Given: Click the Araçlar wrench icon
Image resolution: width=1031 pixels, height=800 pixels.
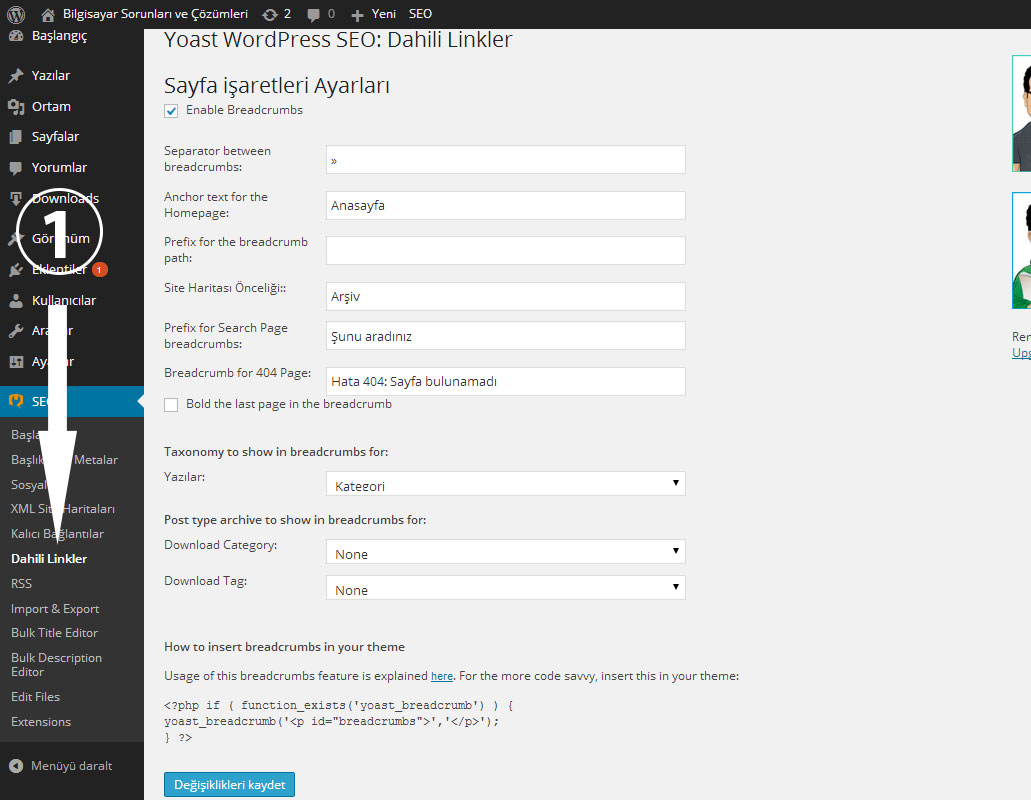Looking at the screenshot, I should point(16,331).
